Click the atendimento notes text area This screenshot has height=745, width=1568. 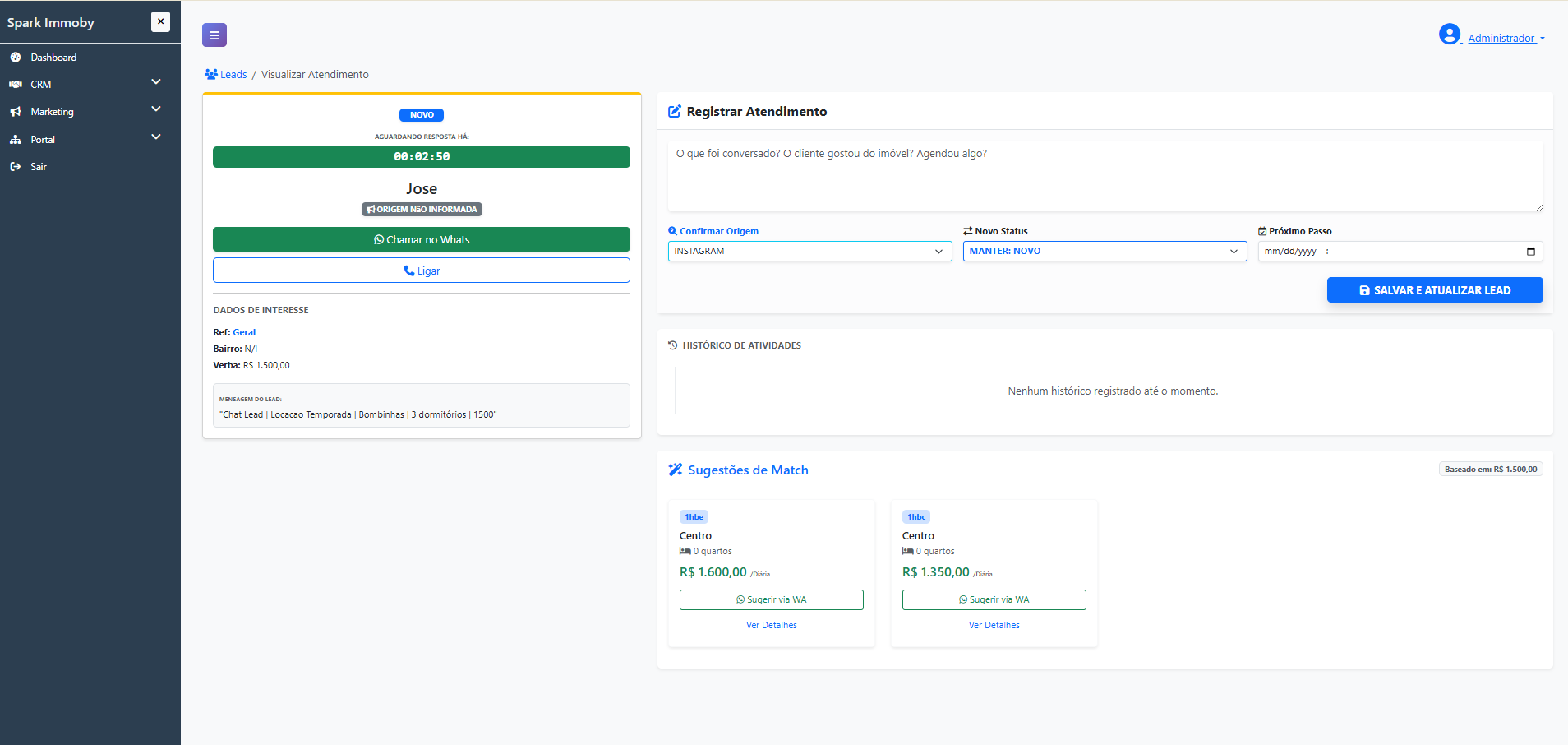(x=1105, y=176)
